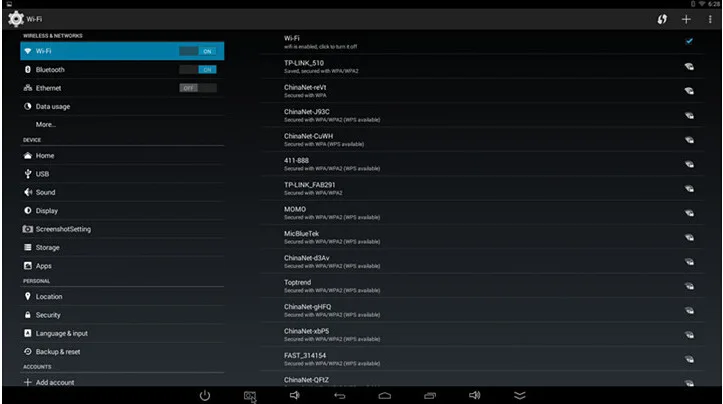Click signal icon for ChinaNet-CuWH
723x404 pixels.
coord(689,140)
